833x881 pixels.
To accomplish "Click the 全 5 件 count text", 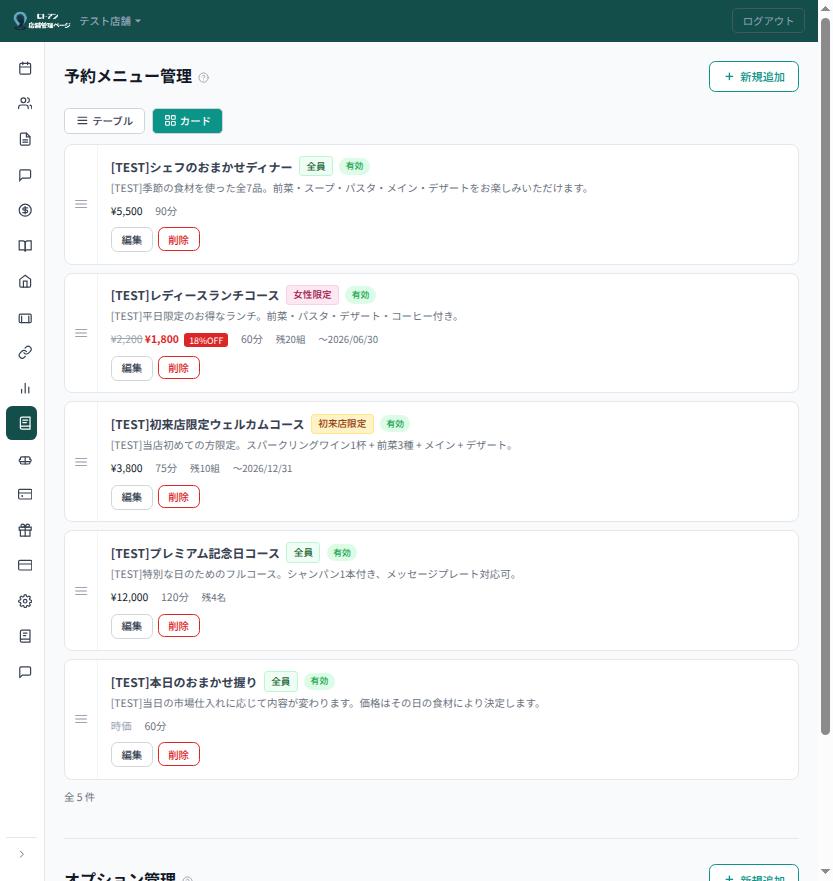I will pyautogui.click(x=79, y=797).
